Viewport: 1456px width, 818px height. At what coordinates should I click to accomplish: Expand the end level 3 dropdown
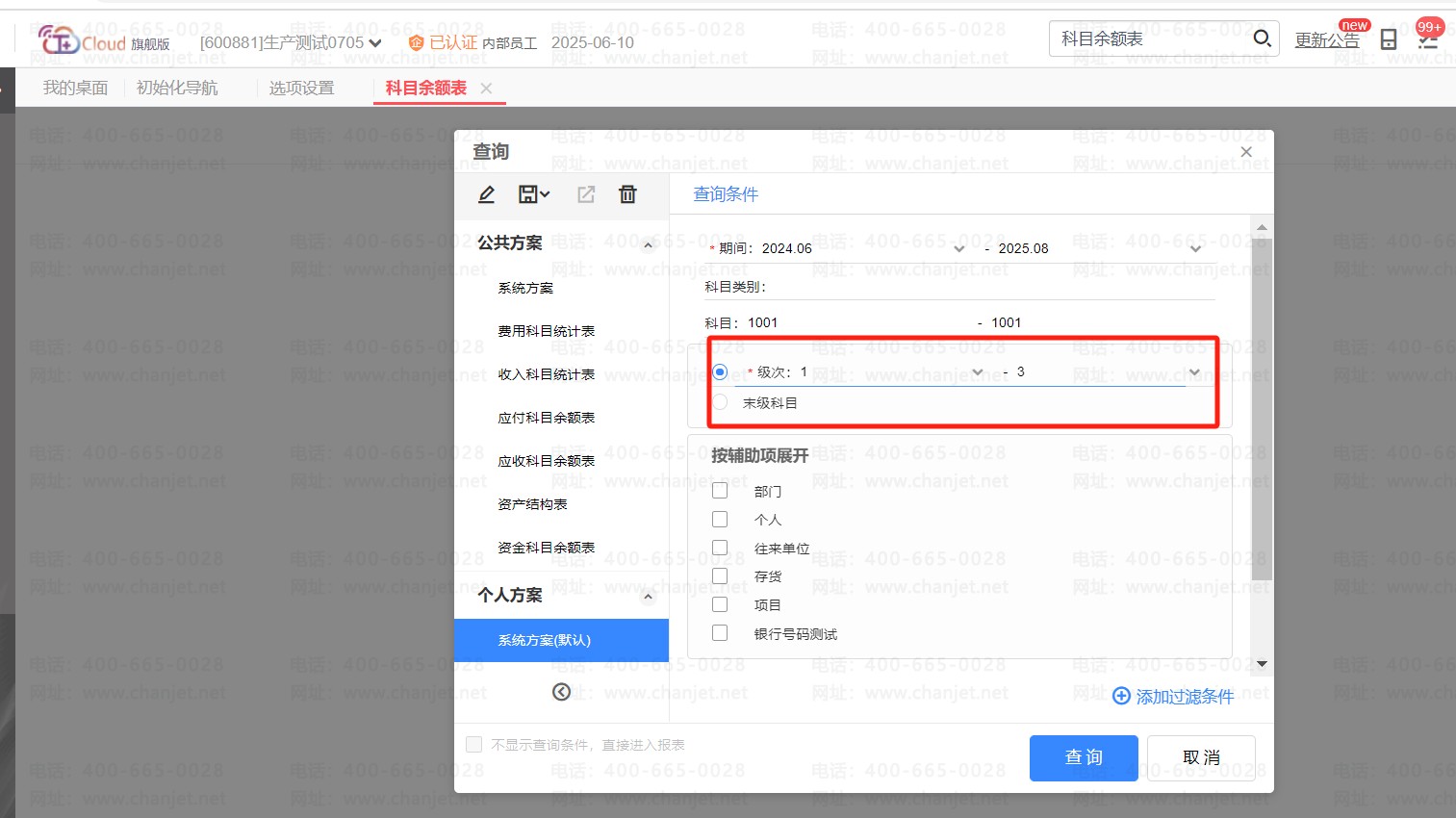click(x=1194, y=372)
